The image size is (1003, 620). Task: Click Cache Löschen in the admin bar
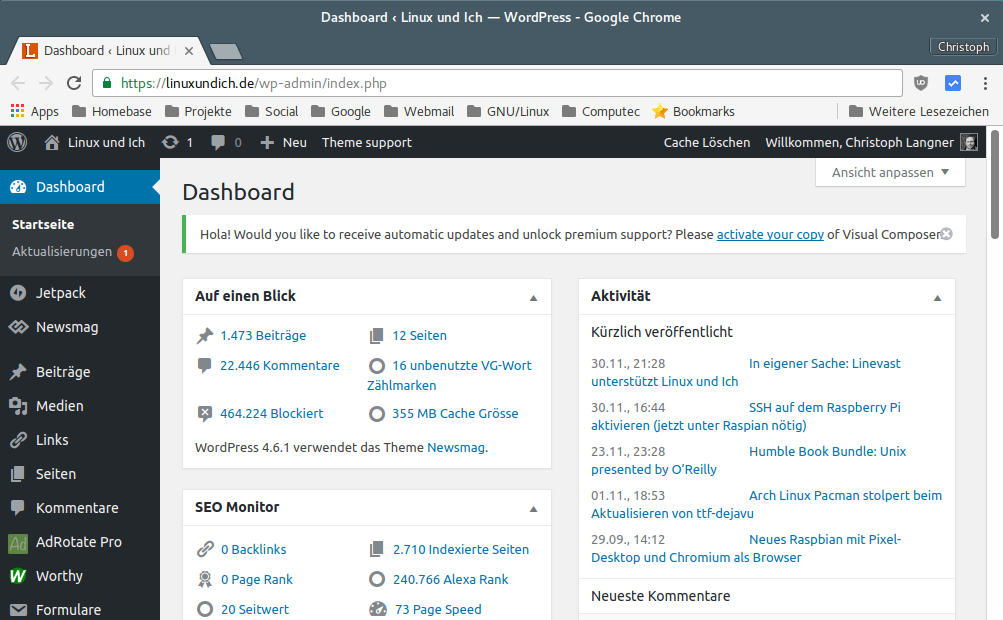pos(706,142)
